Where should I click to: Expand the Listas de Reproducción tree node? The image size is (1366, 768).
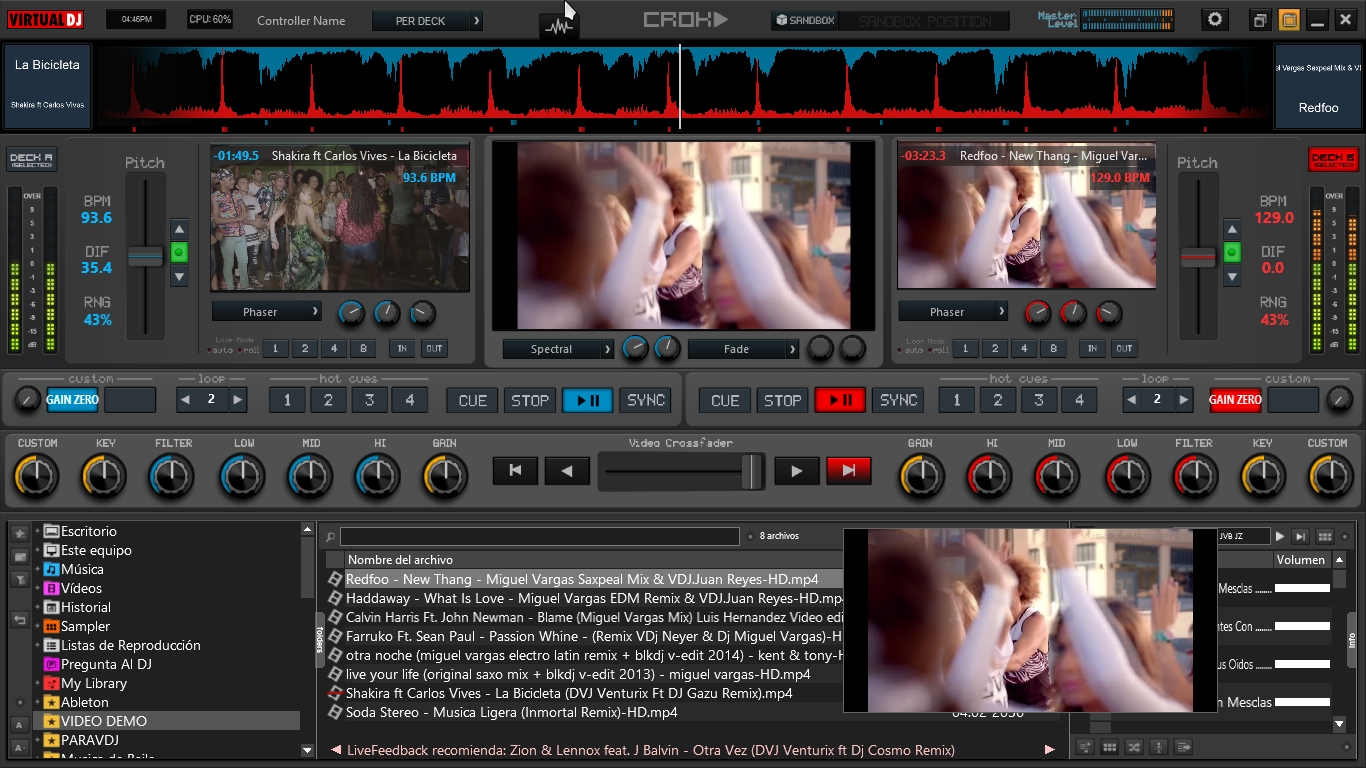(x=38, y=645)
